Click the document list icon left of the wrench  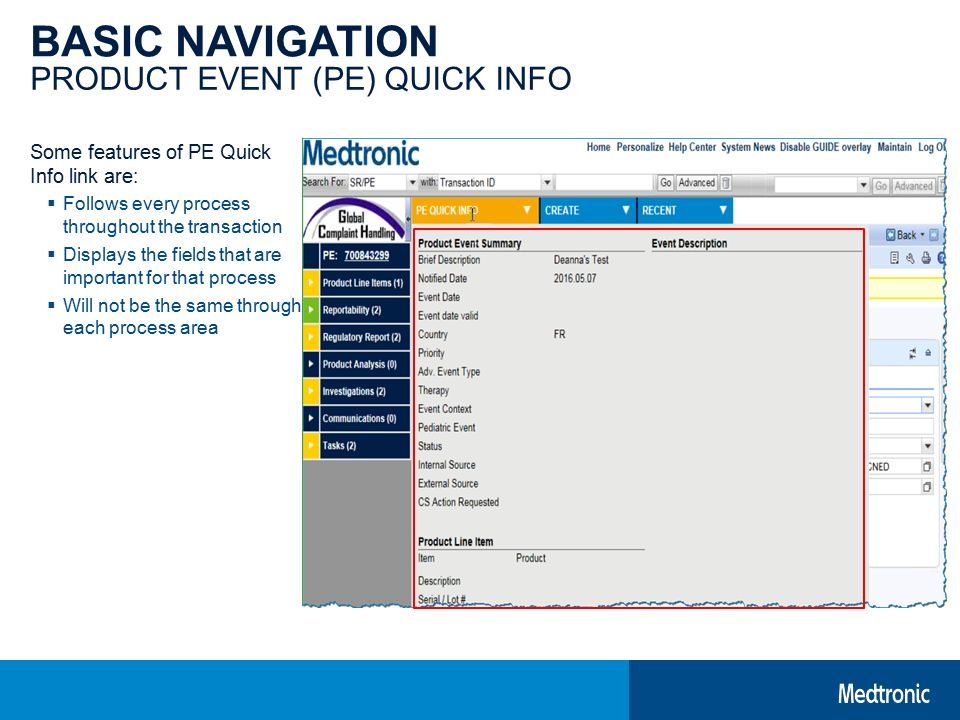(x=894, y=258)
